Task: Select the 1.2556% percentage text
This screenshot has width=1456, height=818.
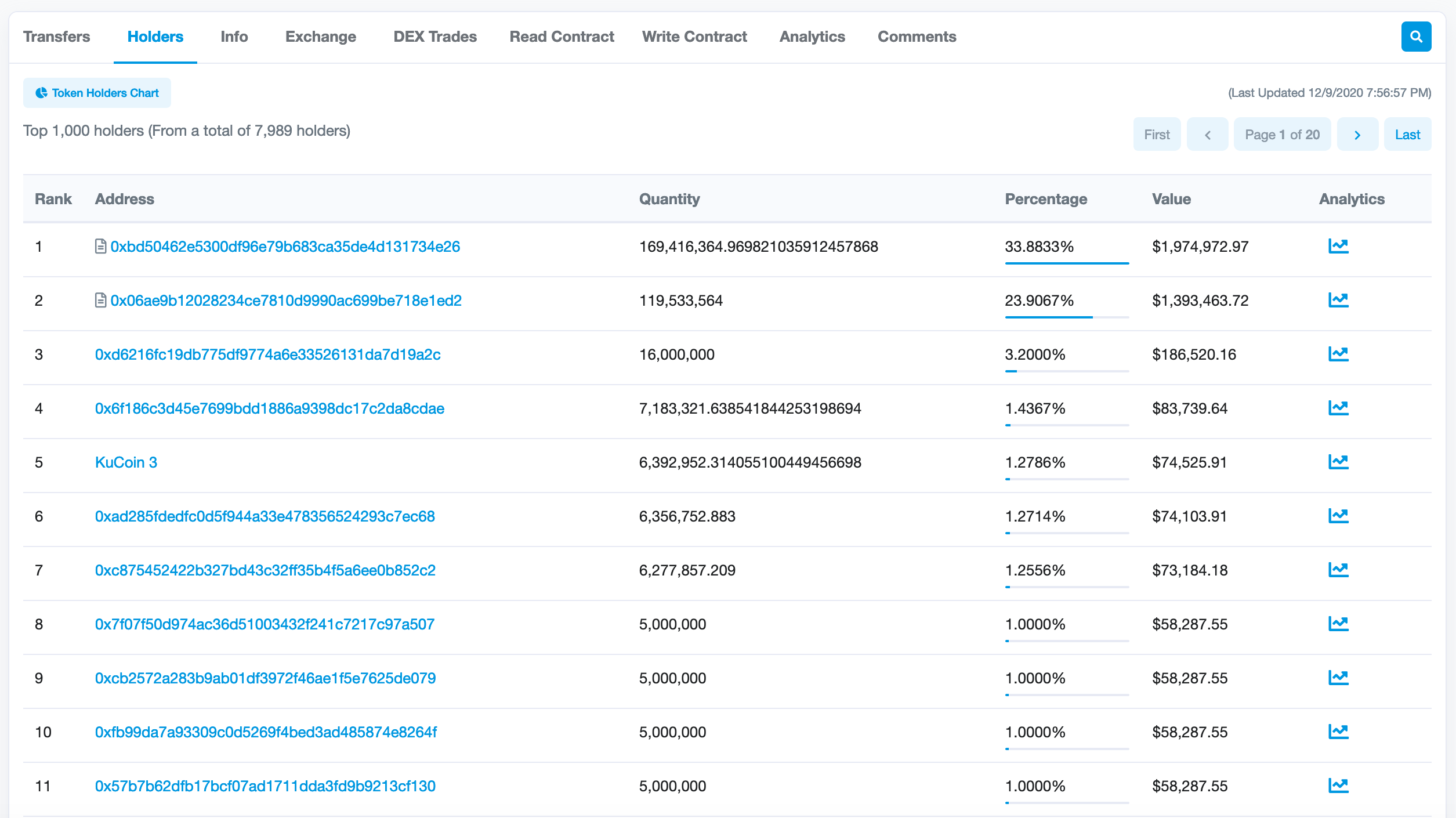Action: (x=1035, y=570)
